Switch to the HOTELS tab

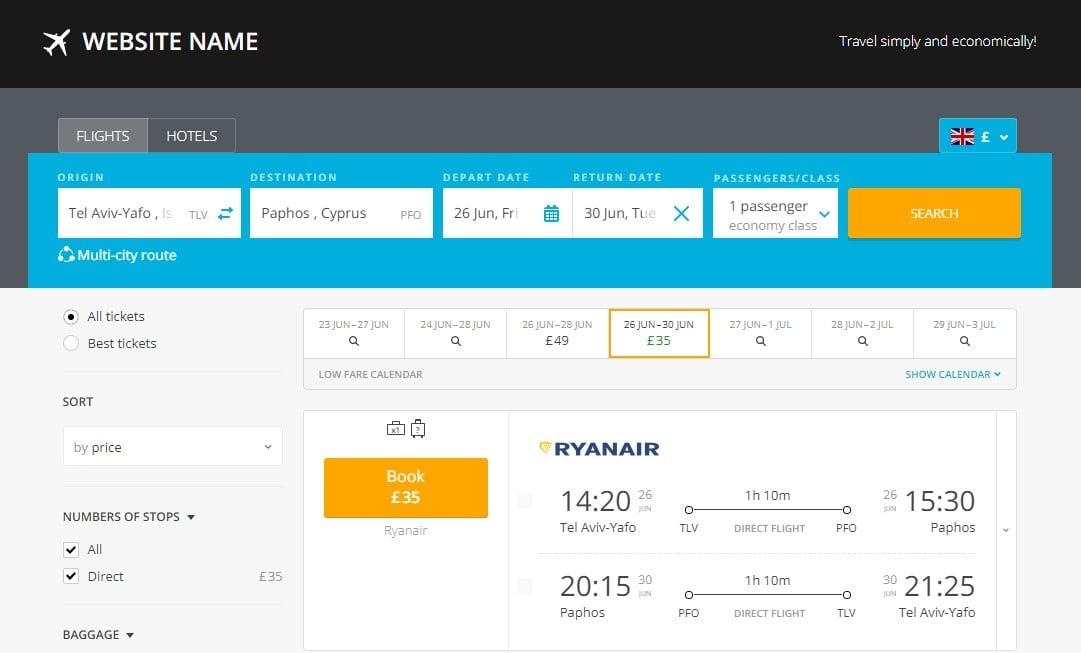tap(191, 135)
